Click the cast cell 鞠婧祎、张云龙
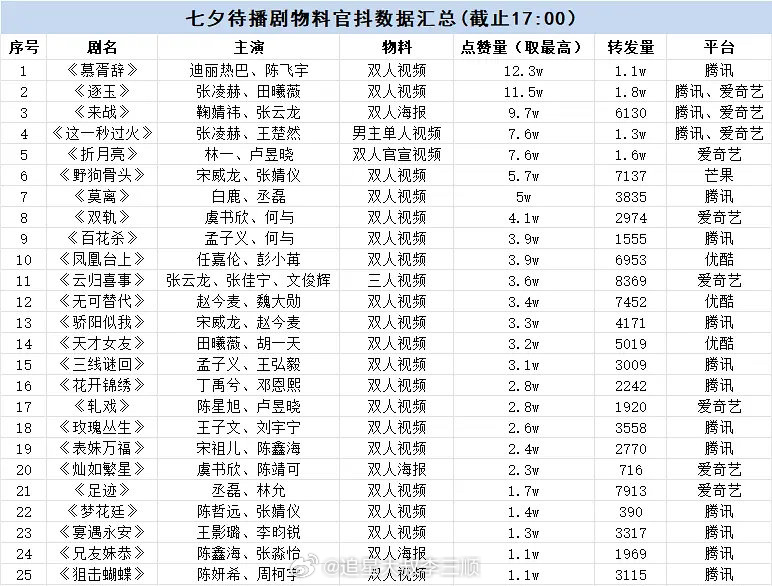Image resolution: width=772 pixels, height=586 pixels. [249, 113]
